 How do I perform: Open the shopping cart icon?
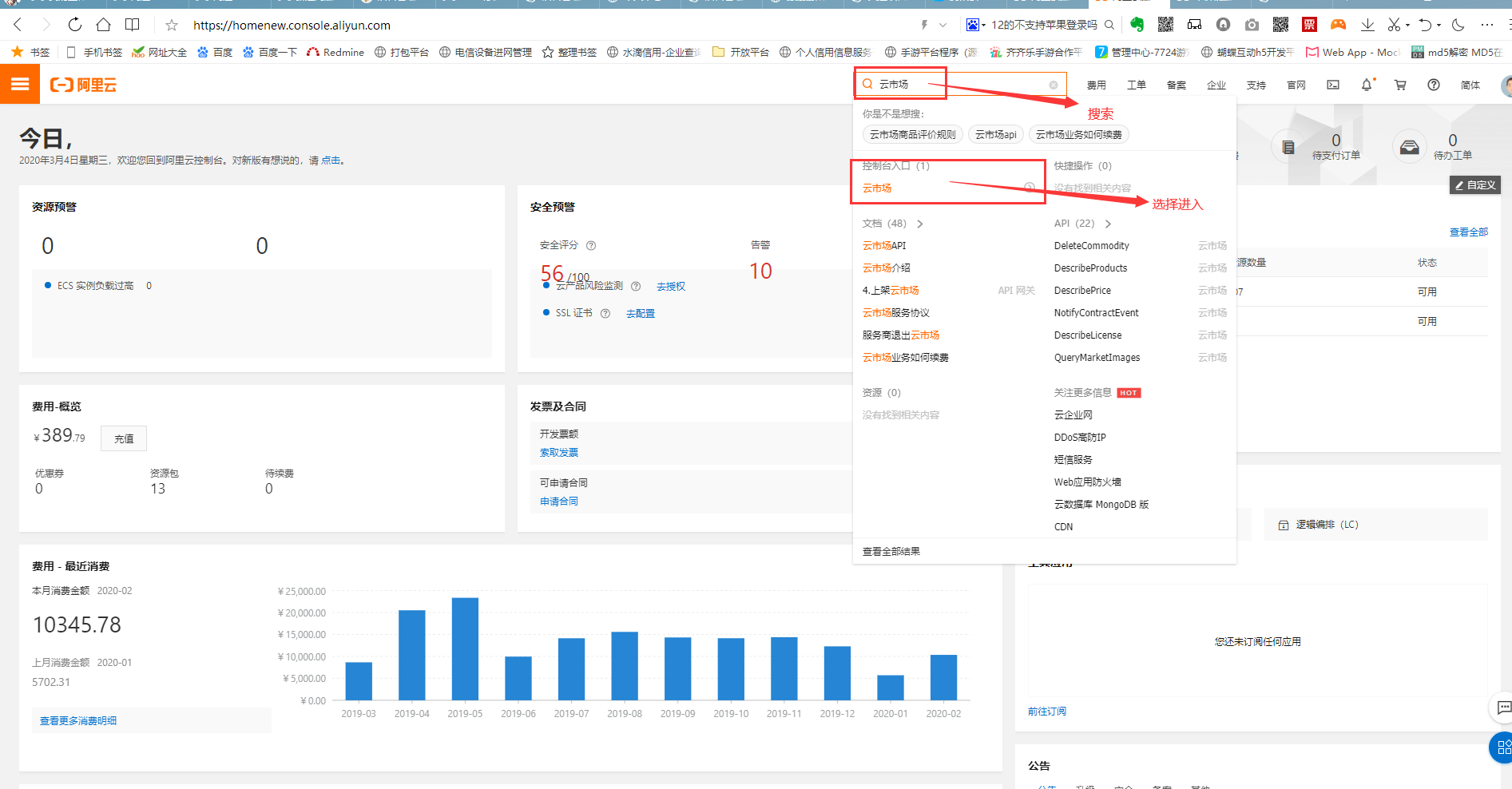[x=1400, y=85]
